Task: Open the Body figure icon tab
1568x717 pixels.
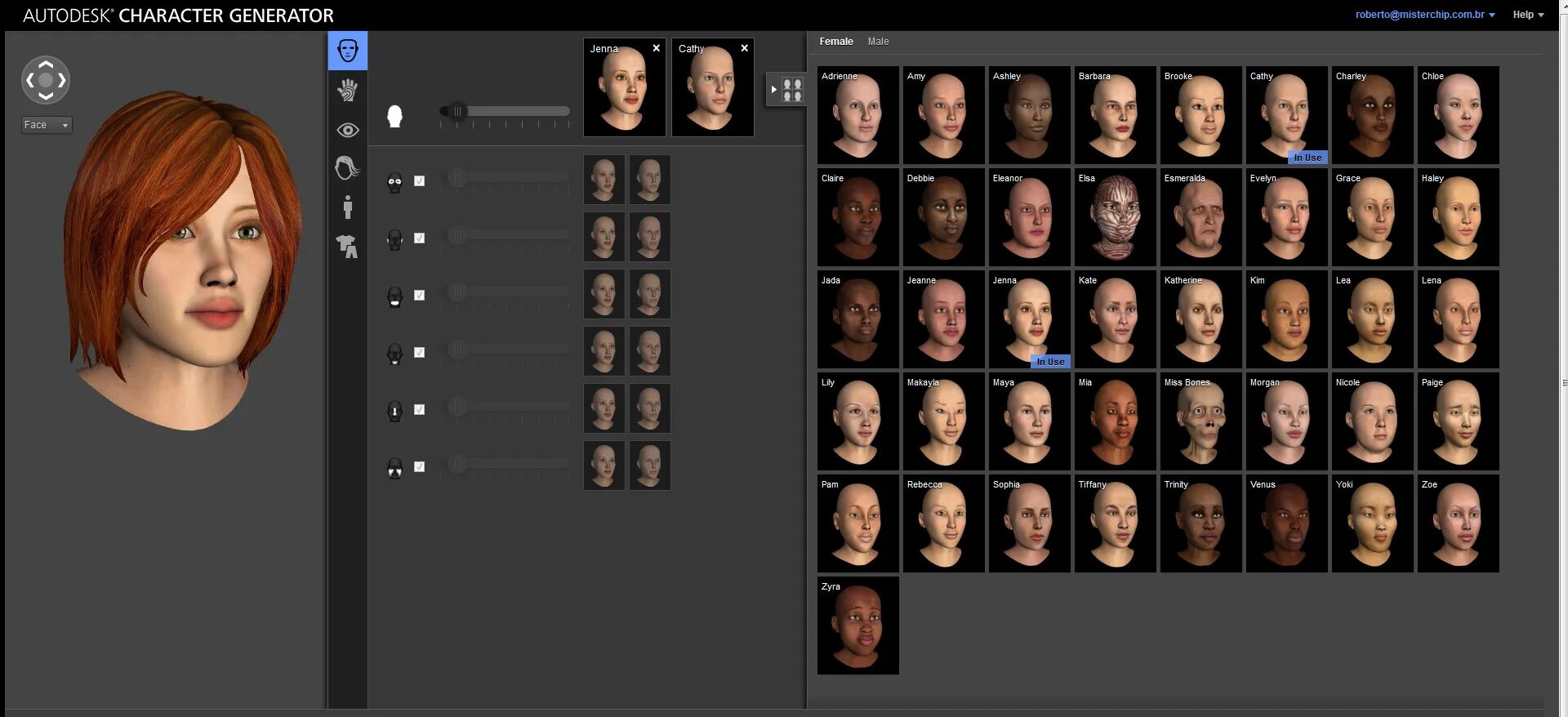Action: (x=348, y=207)
